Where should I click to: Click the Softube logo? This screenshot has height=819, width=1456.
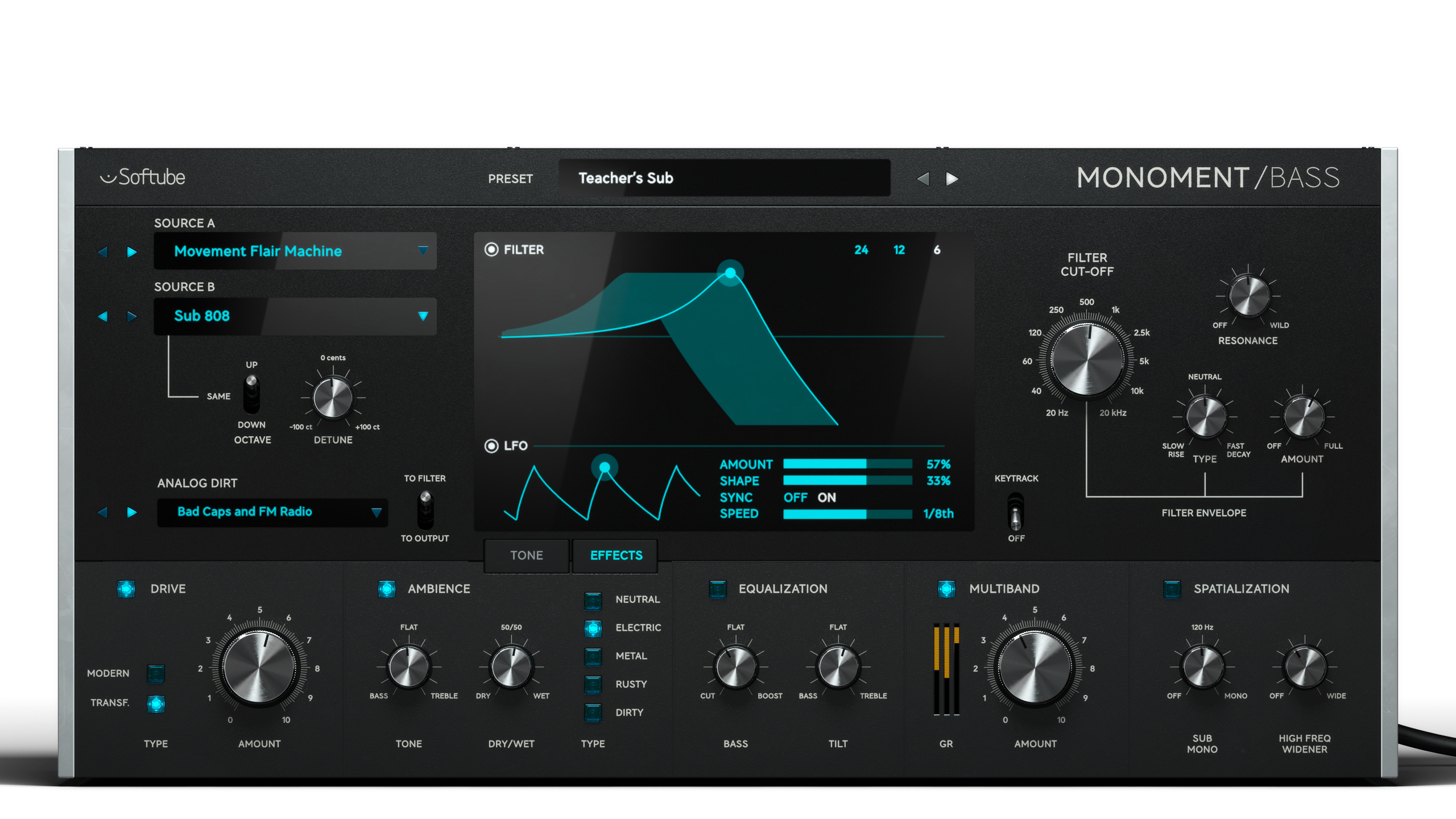[142, 177]
